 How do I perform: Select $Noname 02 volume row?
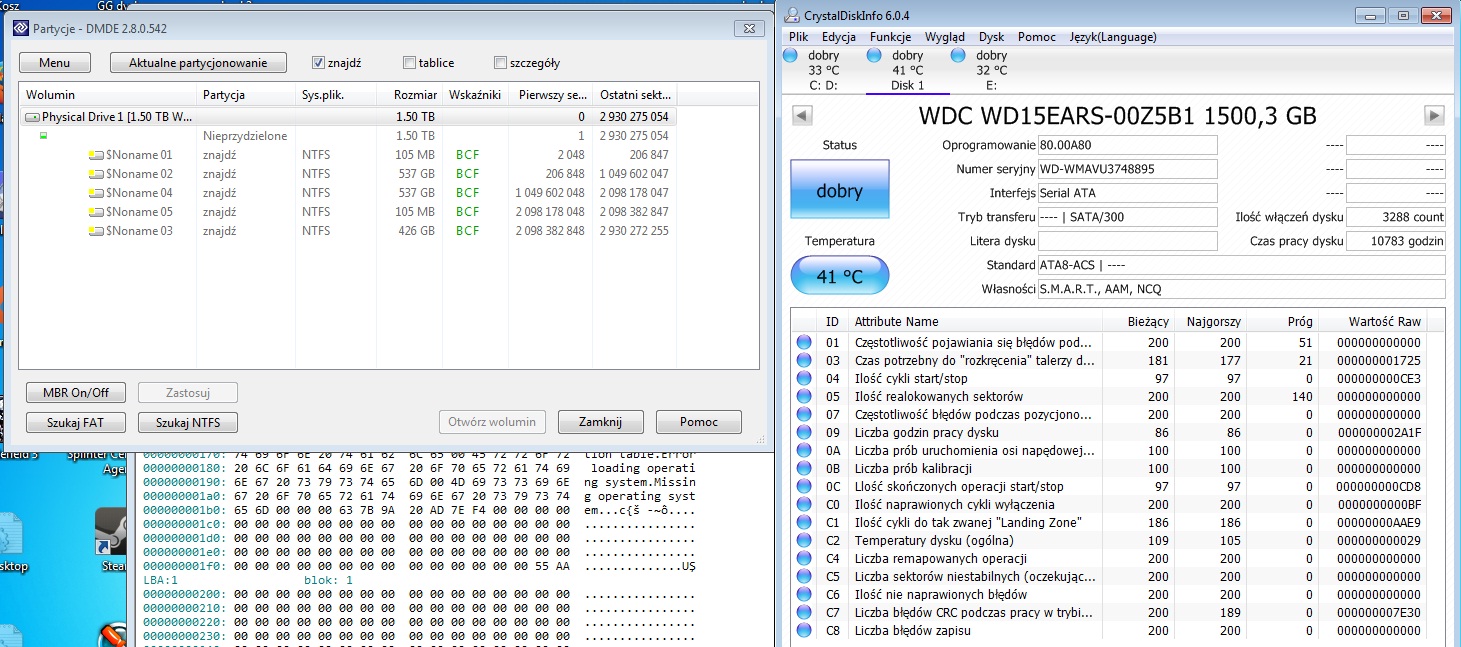pyautogui.click(x=348, y=173)
